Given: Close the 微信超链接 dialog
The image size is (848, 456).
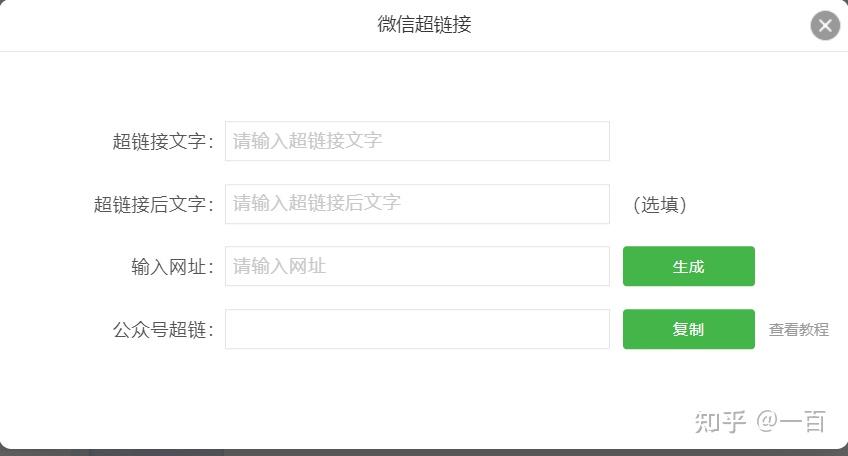Looking at the screenshot, I should click(824, 26).
